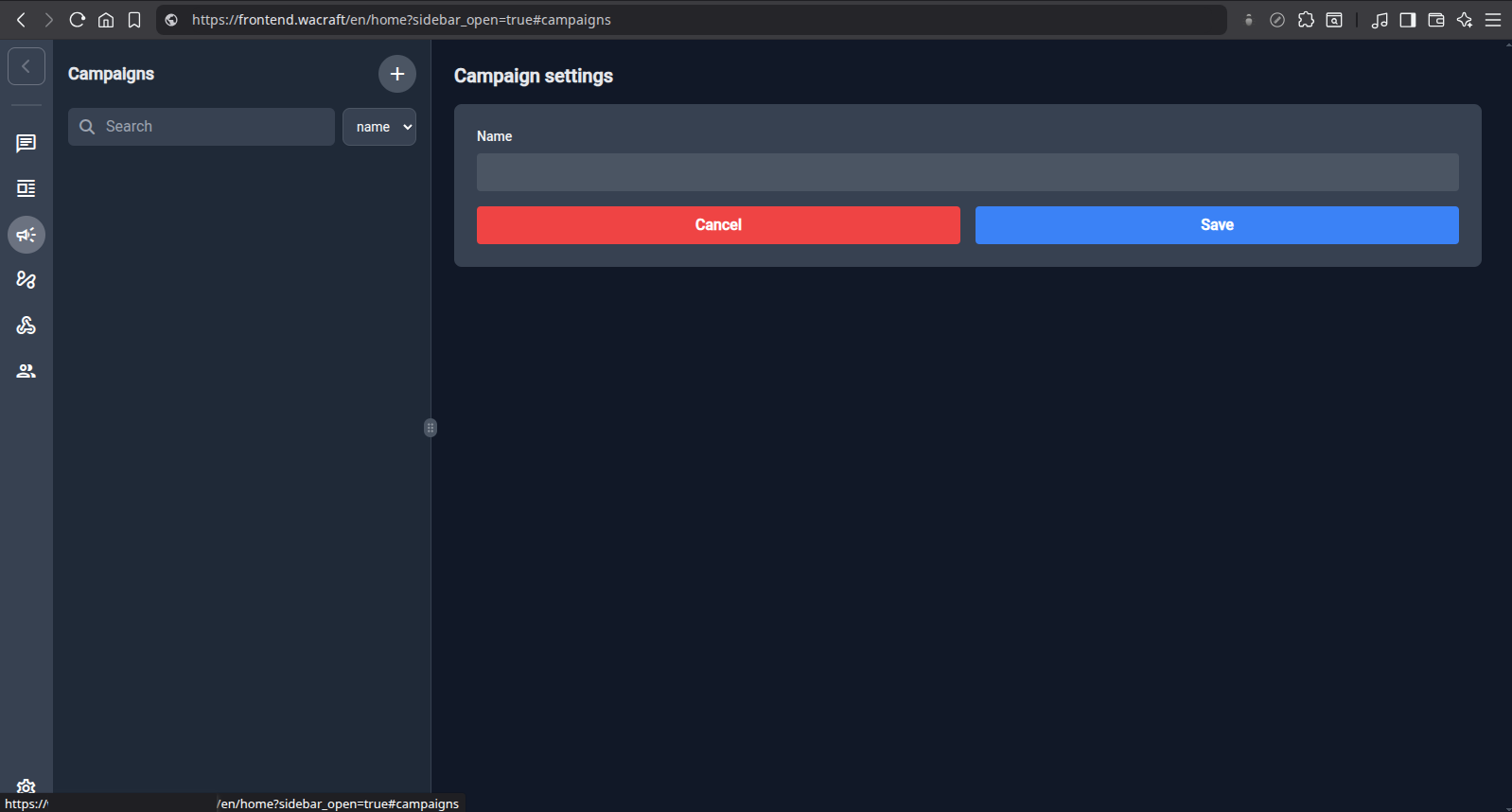Open the templates sidebar icon

26,188
